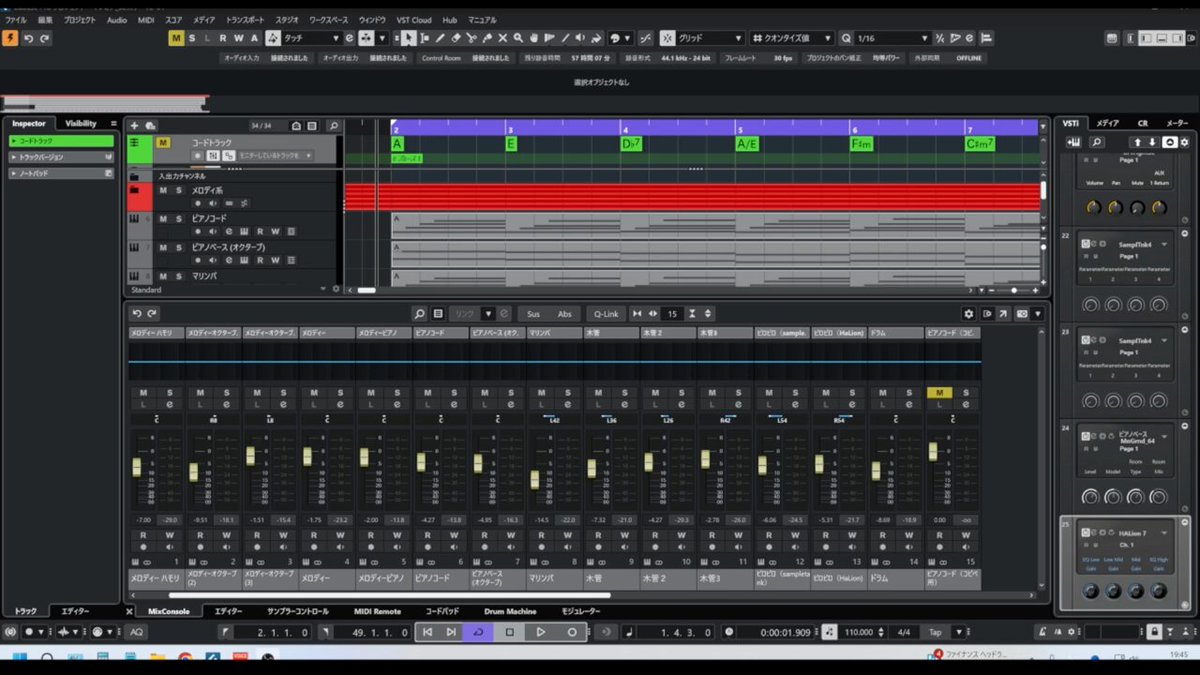The width and height of the screenshot is (1200, 675).
Task: Toggle global Read R automation in toolbar
Action: coord(223,38)
